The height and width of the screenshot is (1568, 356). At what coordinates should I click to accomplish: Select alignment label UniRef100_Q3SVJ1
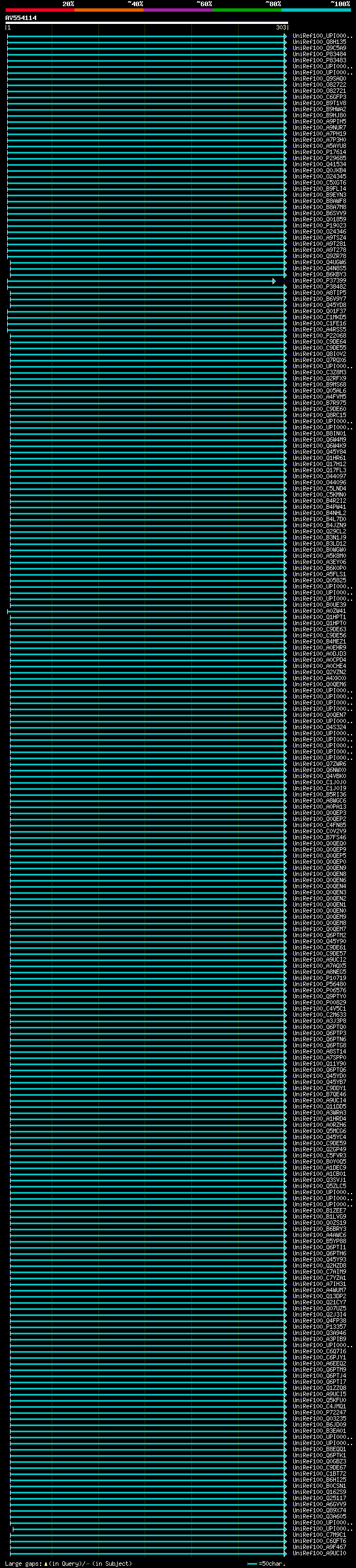pos(319,1180)
